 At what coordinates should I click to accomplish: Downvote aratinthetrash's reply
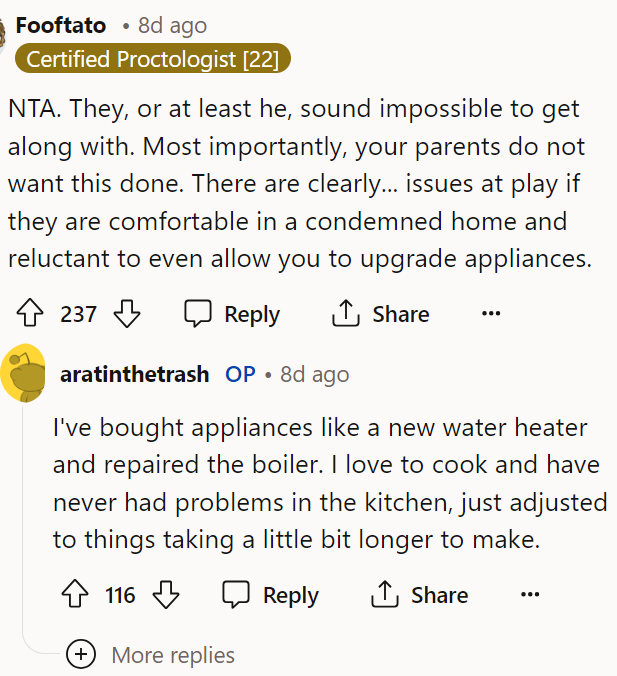166,596
